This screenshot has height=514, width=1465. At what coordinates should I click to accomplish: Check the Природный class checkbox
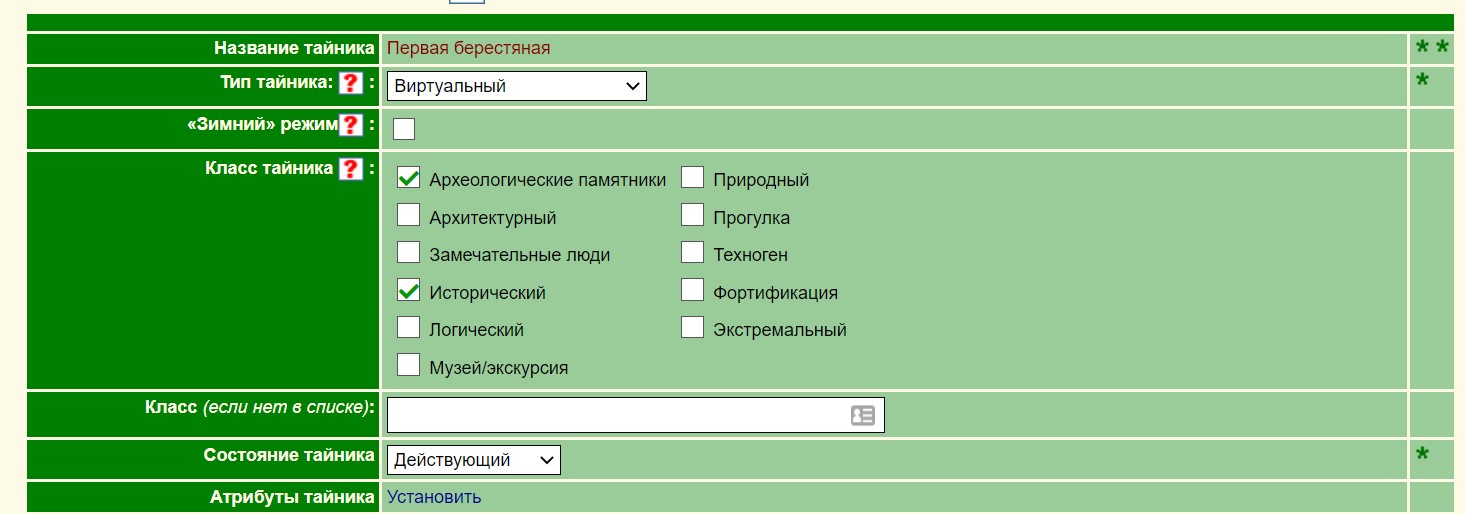coord(692,178)
